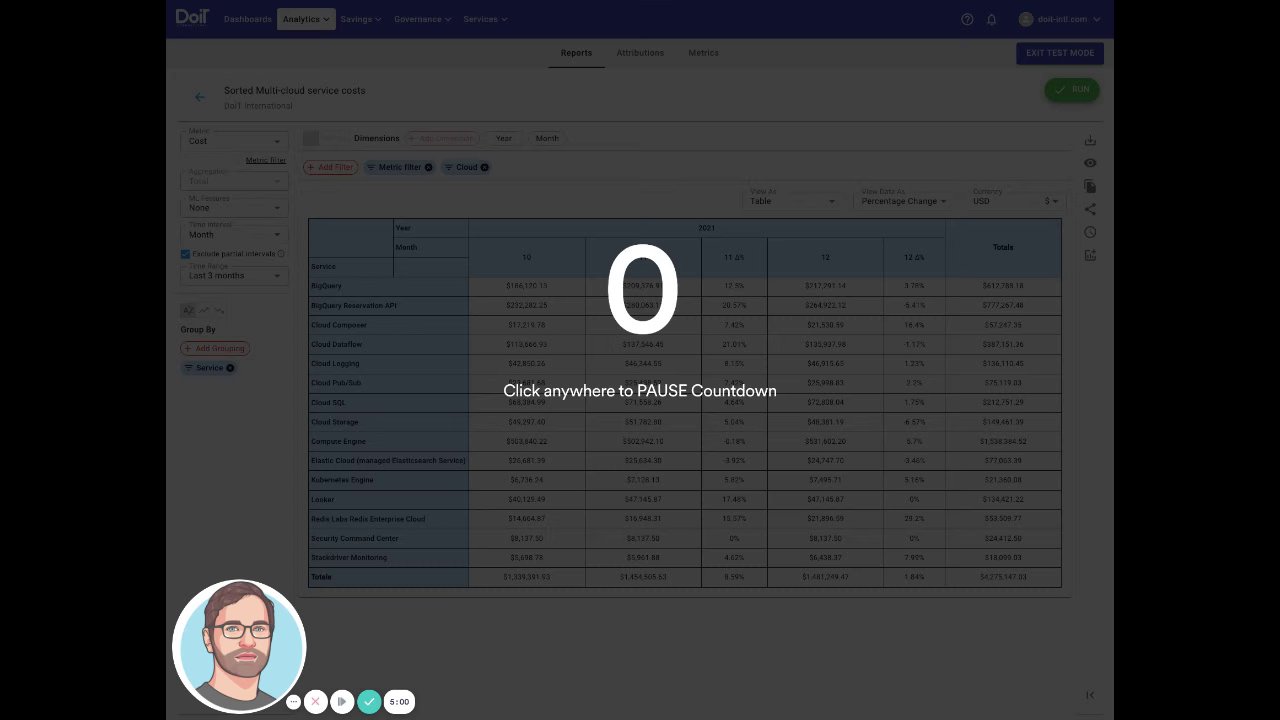The width and height of the screenshot is (1280, 720).
Task: Open the Analytics menu
Action: pyautogui.click(x=306, y=19)
